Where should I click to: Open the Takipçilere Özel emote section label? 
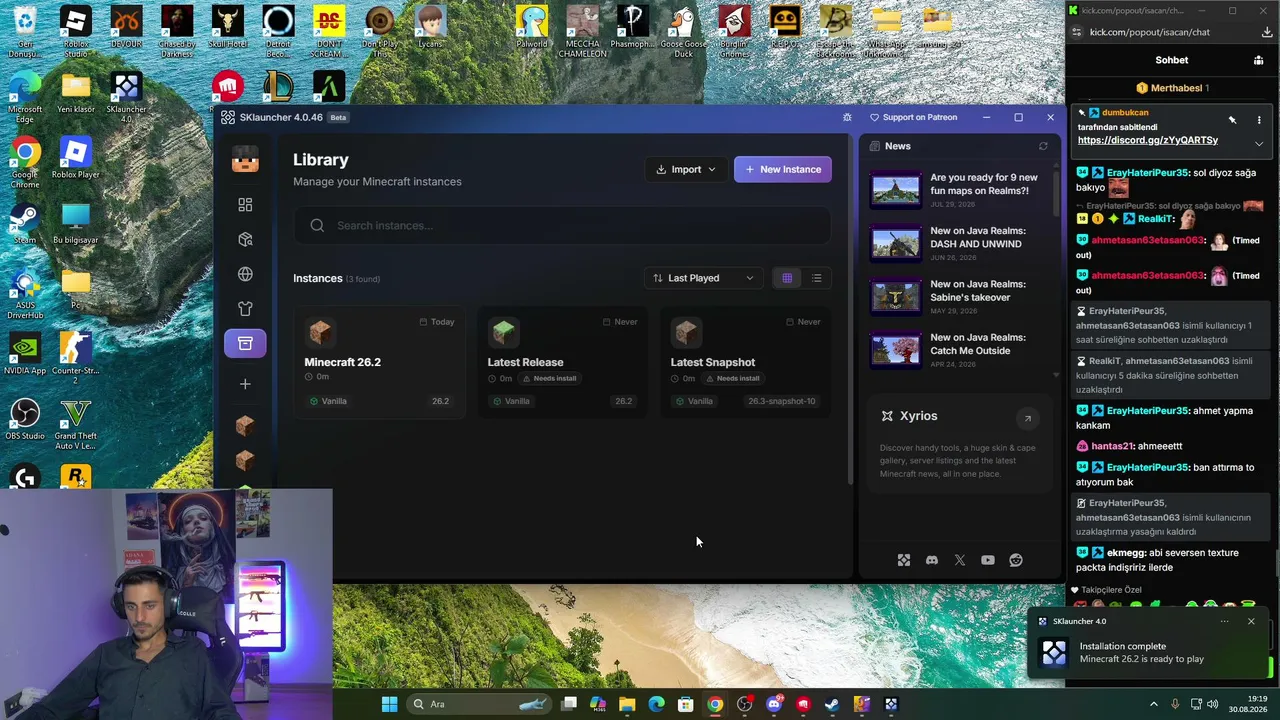pos(1112,590)
